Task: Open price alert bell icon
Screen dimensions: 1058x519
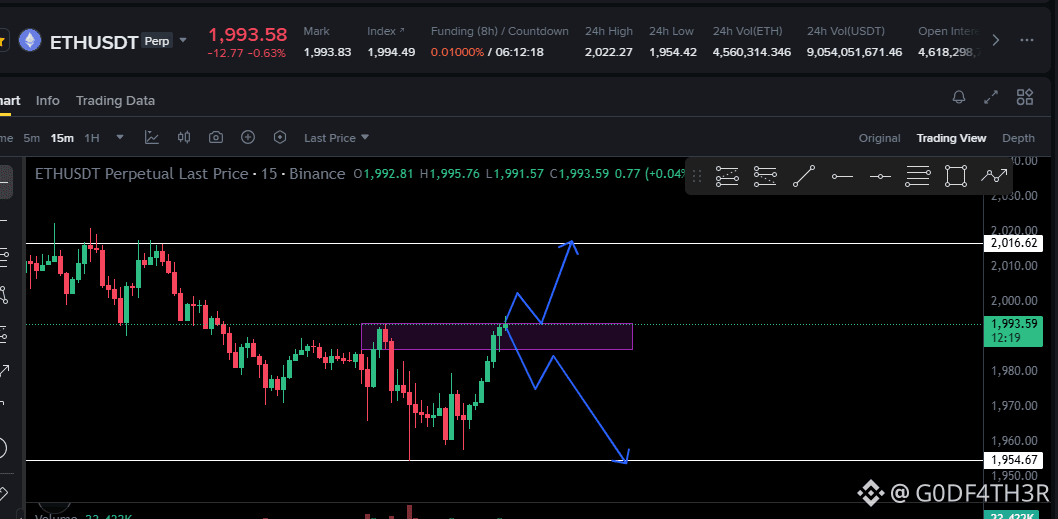Action: 959,97
